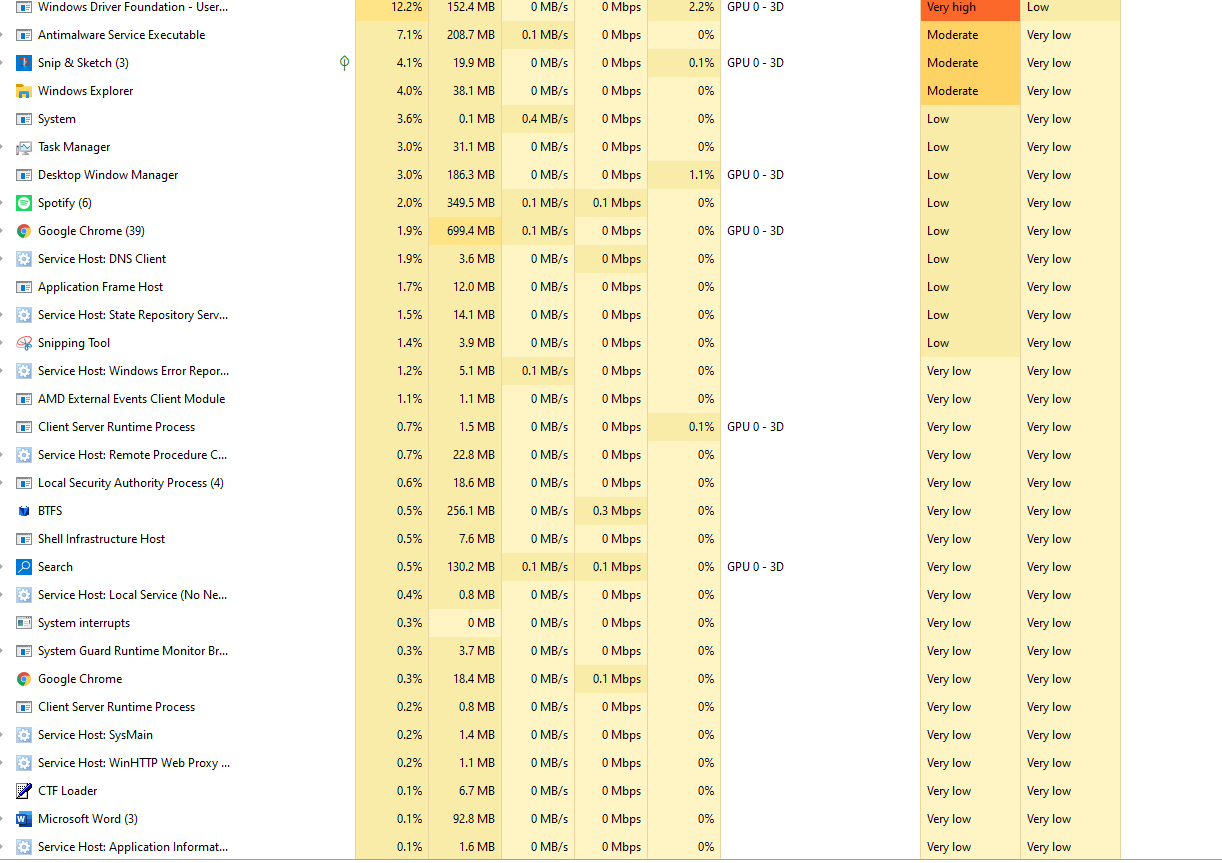1222x863 pixels.
Task: Click the Snipping Tool scissors icon
Action: [x=24, y=343]
